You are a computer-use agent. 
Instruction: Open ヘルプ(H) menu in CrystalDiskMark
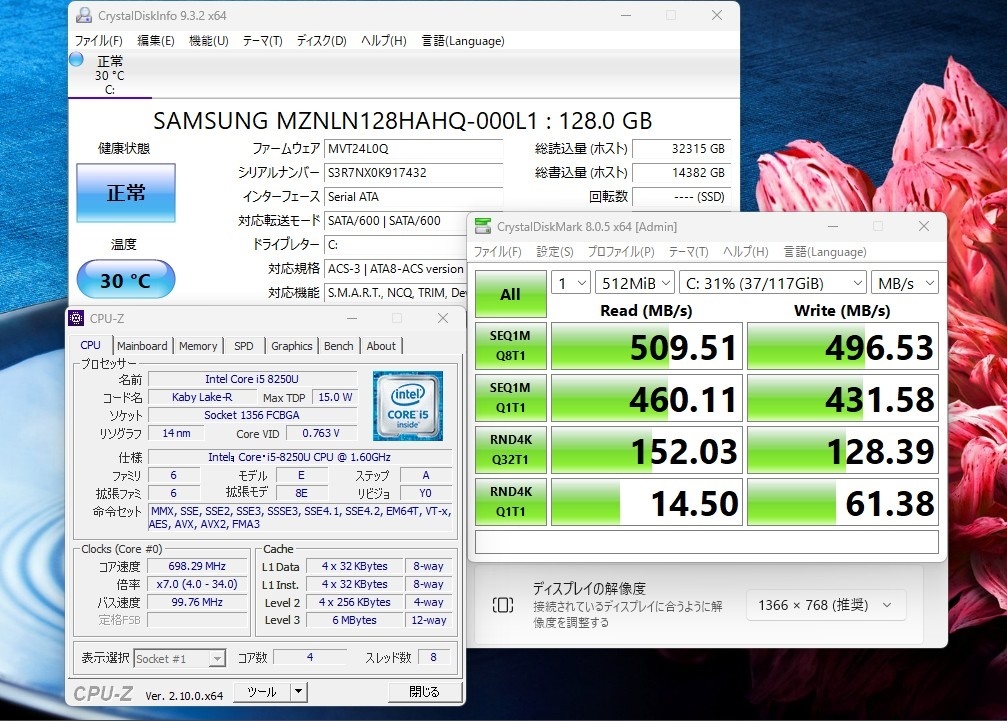point(746,252)
